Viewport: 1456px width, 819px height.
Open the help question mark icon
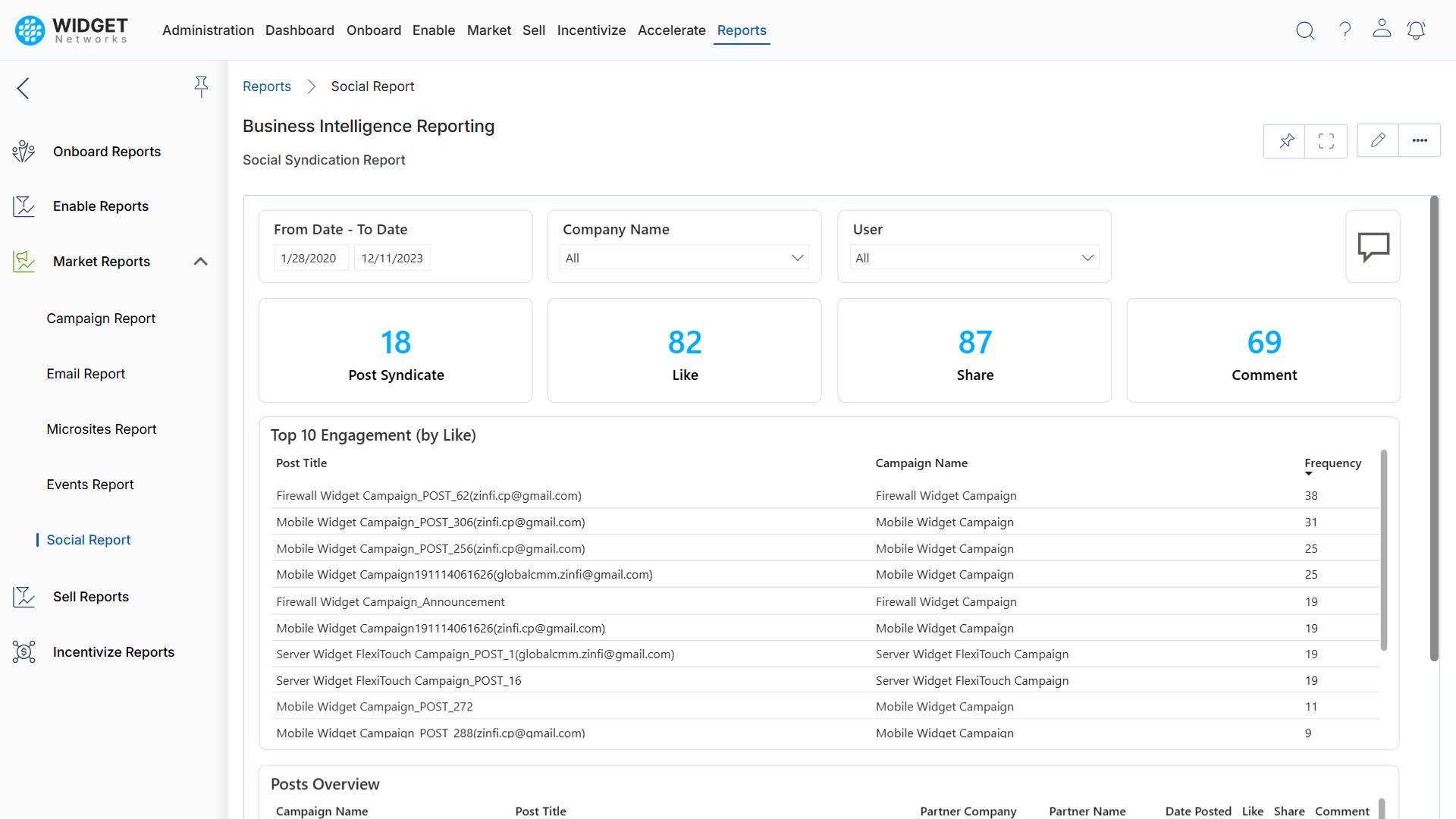1345,30
